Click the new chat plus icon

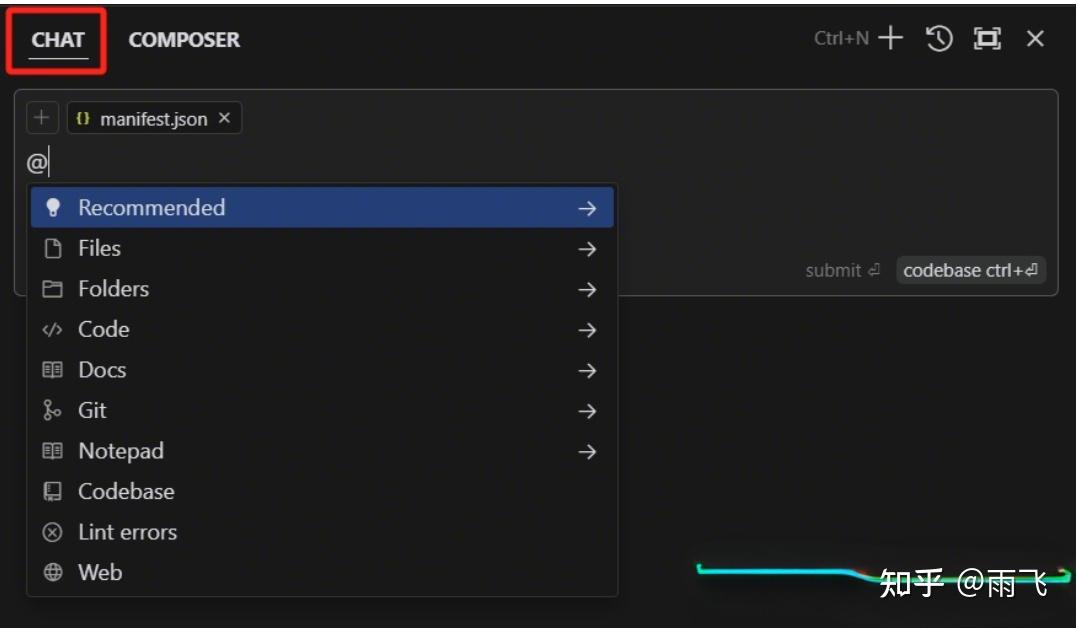pos(890,39)
